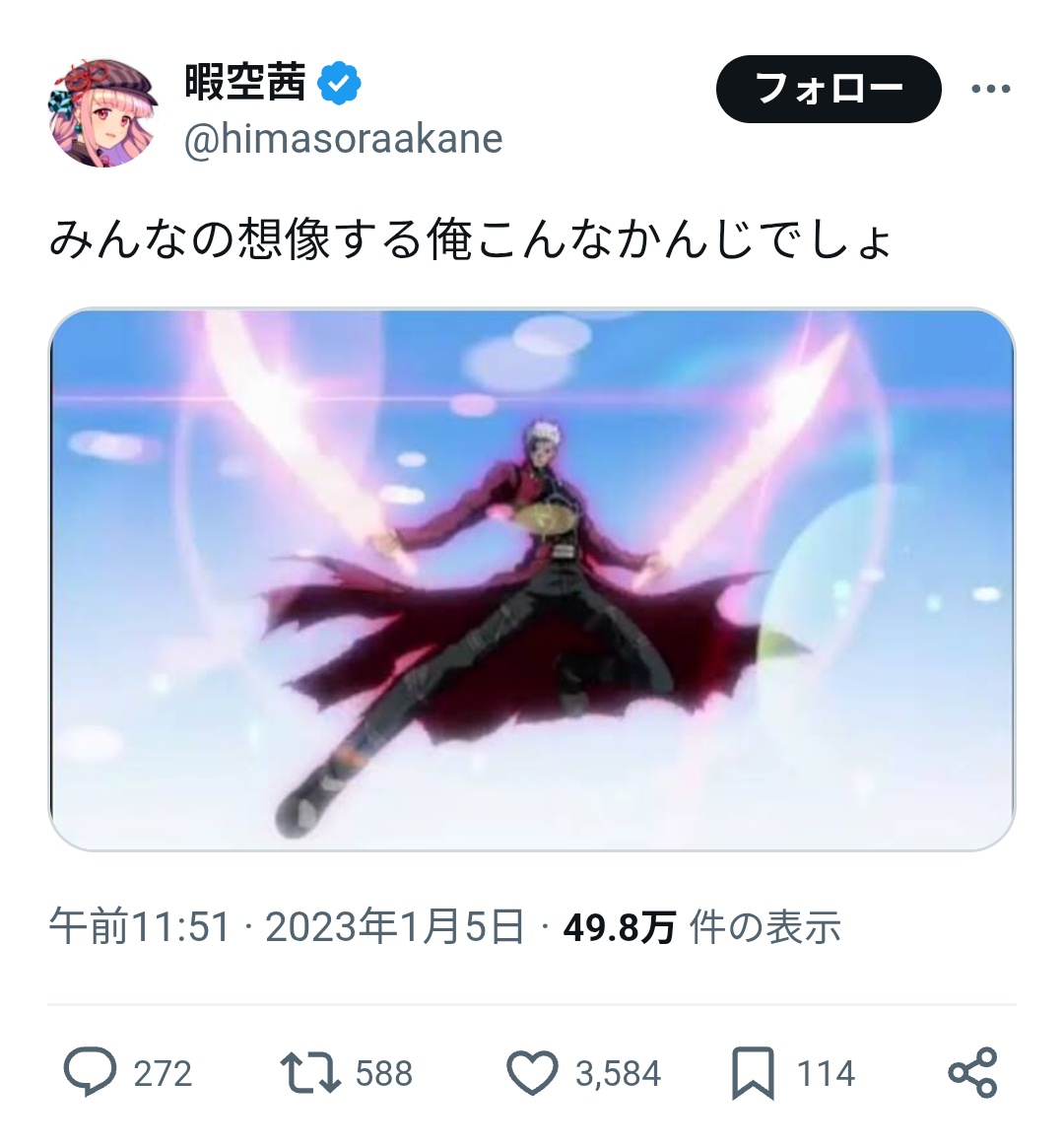Open the reply speech bubble icon
The width and height of the screenshot is (1064, 1146).
[90, 1072]
